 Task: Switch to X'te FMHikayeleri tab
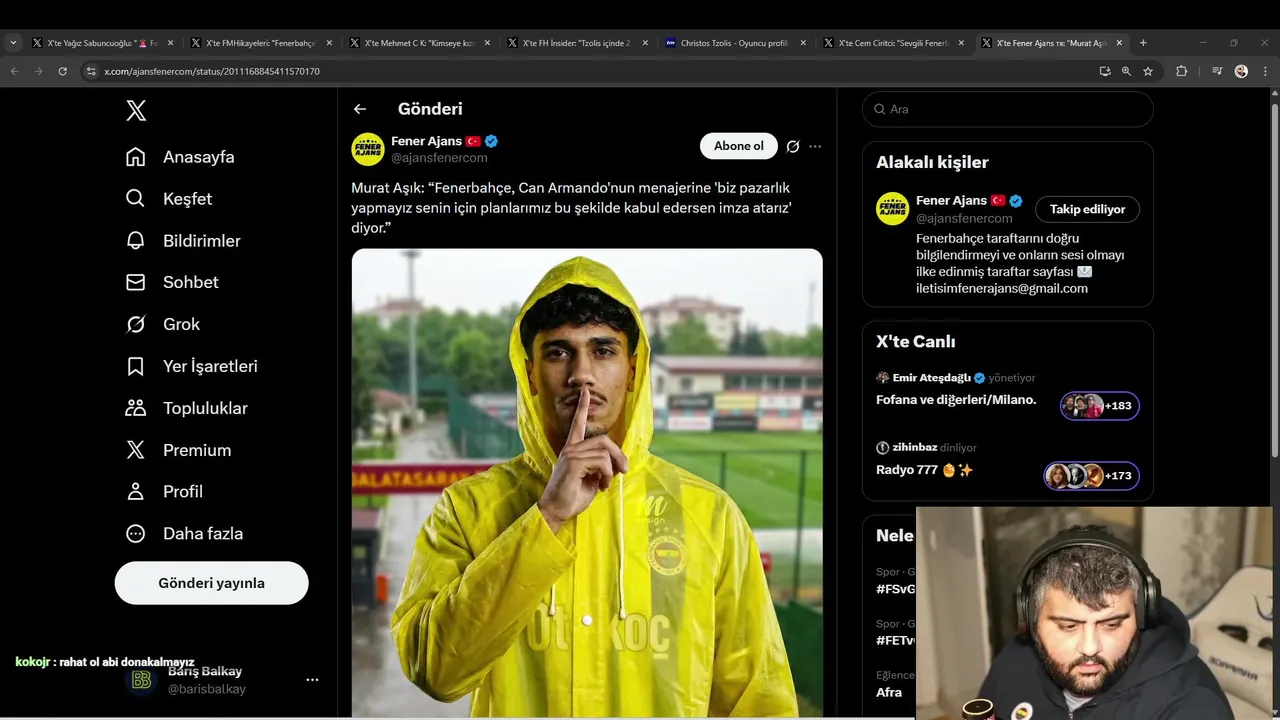click(261, 43)
